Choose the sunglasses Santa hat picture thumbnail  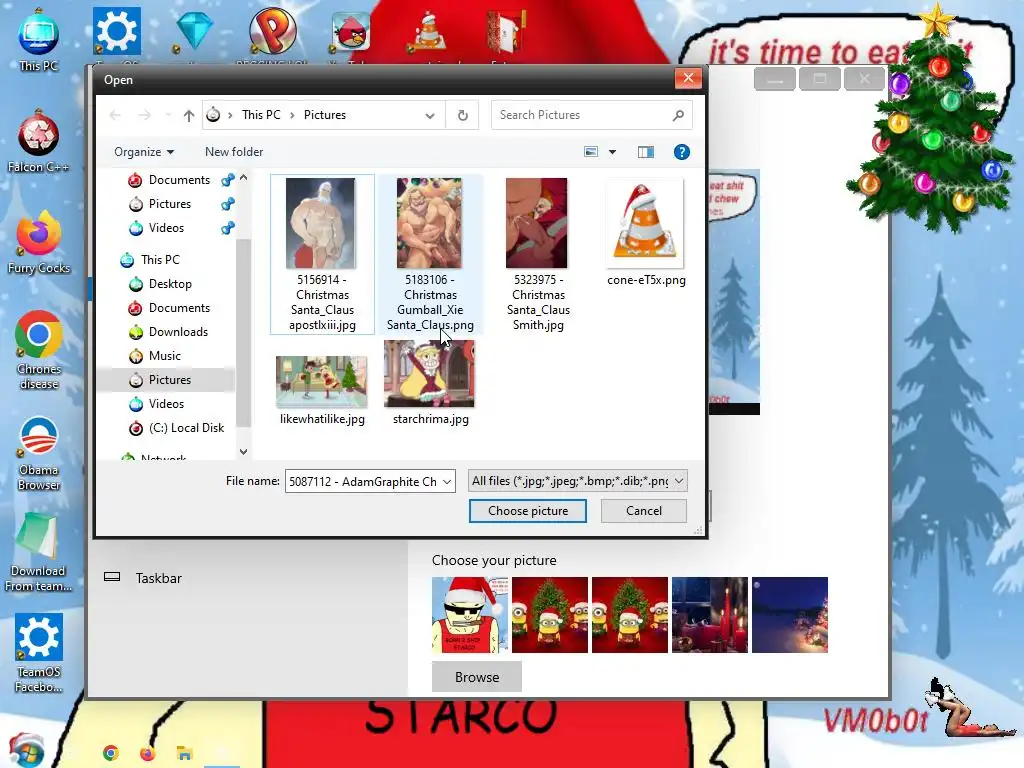tap(470, 615)
